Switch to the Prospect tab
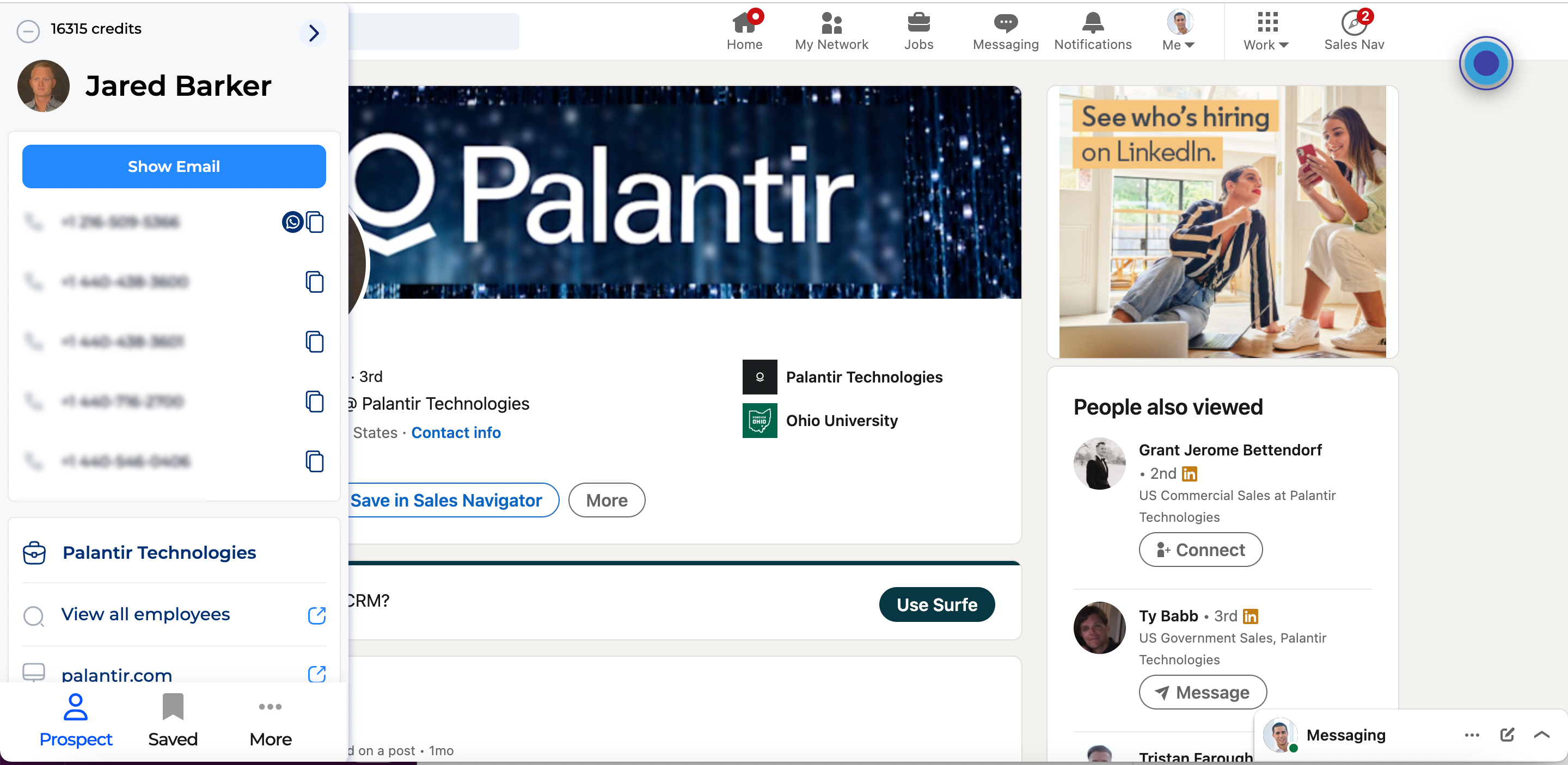Image resolution: width=1568 pixels, height=765 pixels. (76, 720)
